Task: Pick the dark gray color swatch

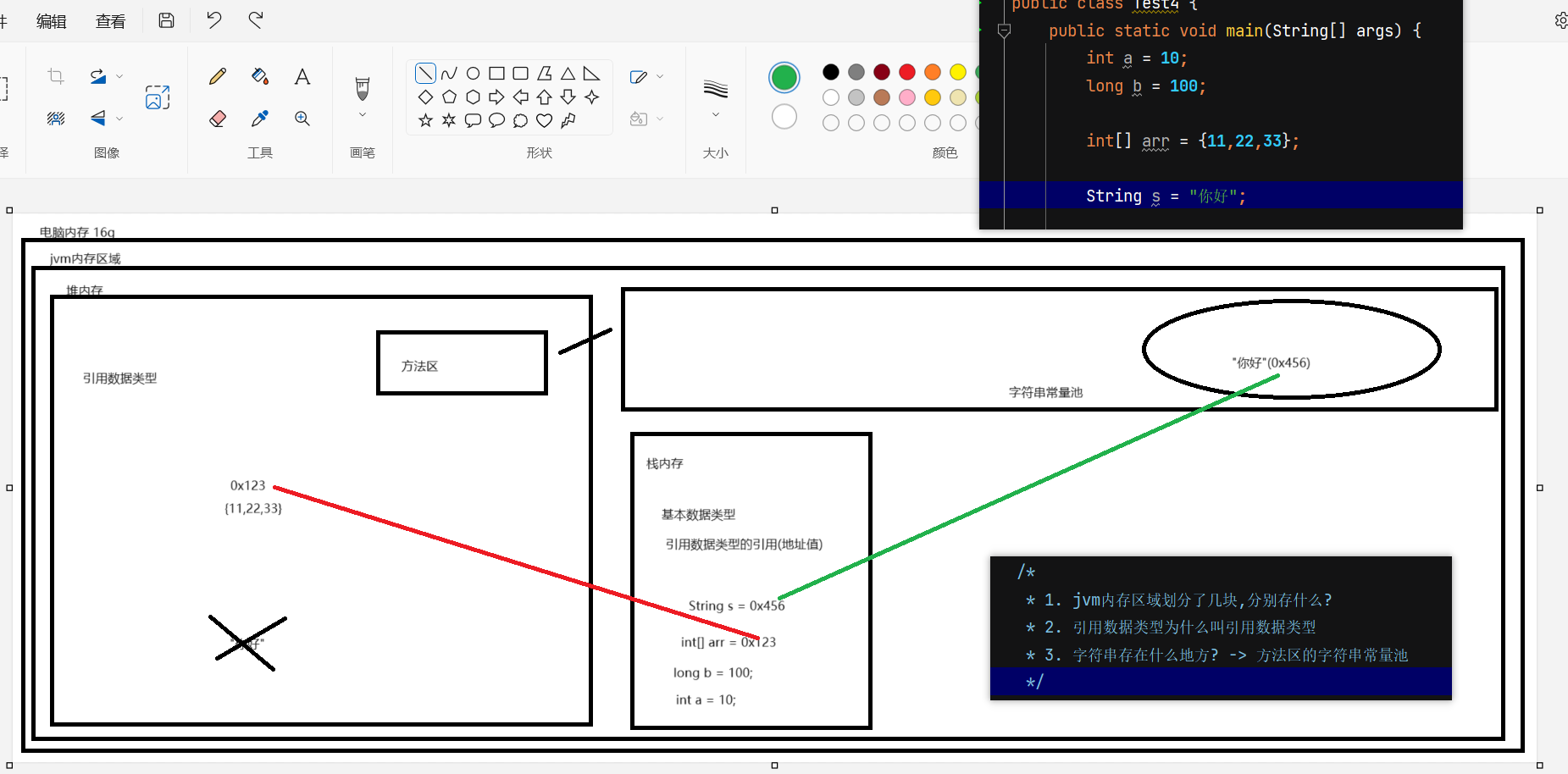Action: [x=856, y=72]
